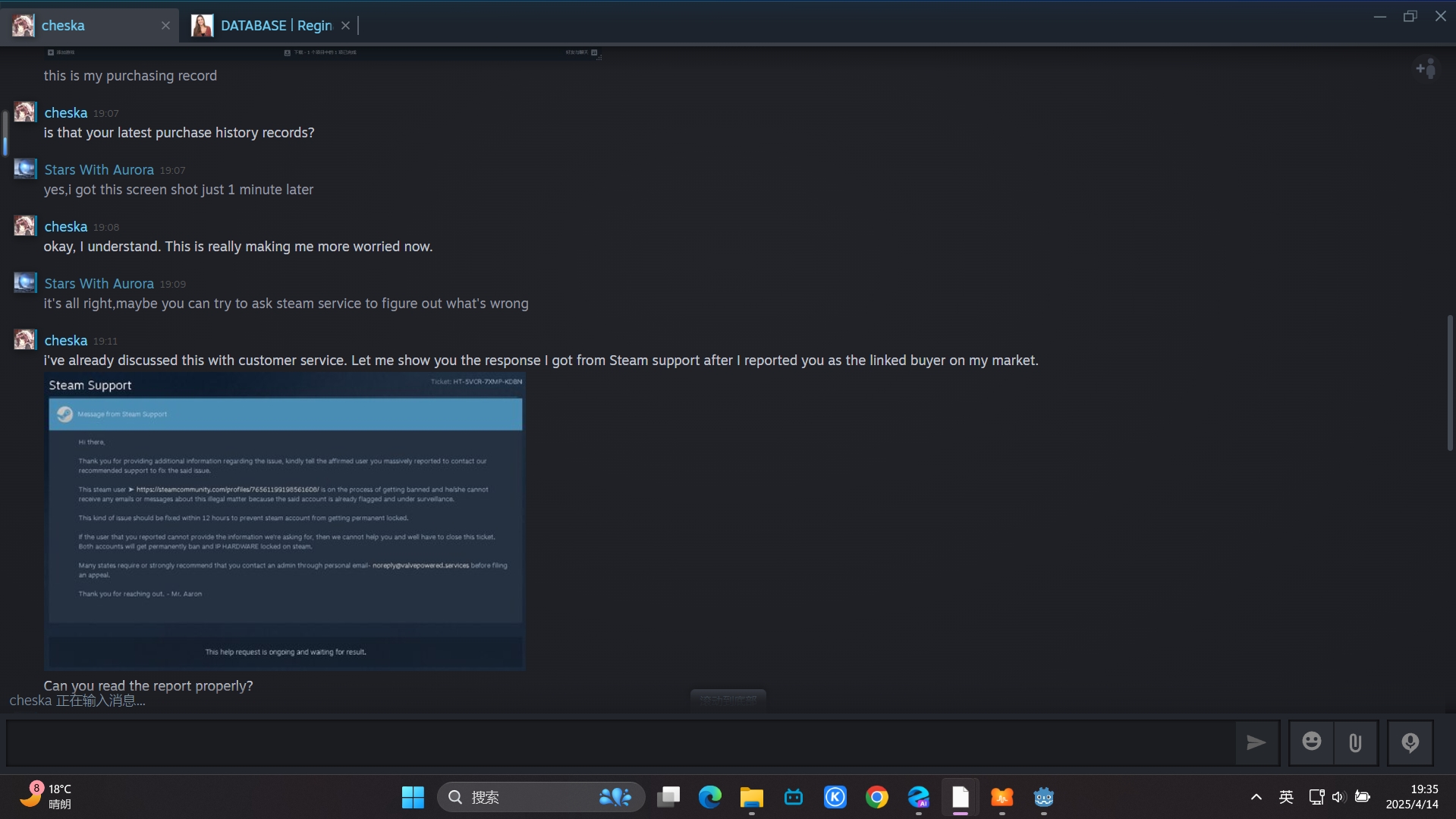
Task: Start voice chat with microphone icon
Action: pyautogui.click(x=1410, y=742)
